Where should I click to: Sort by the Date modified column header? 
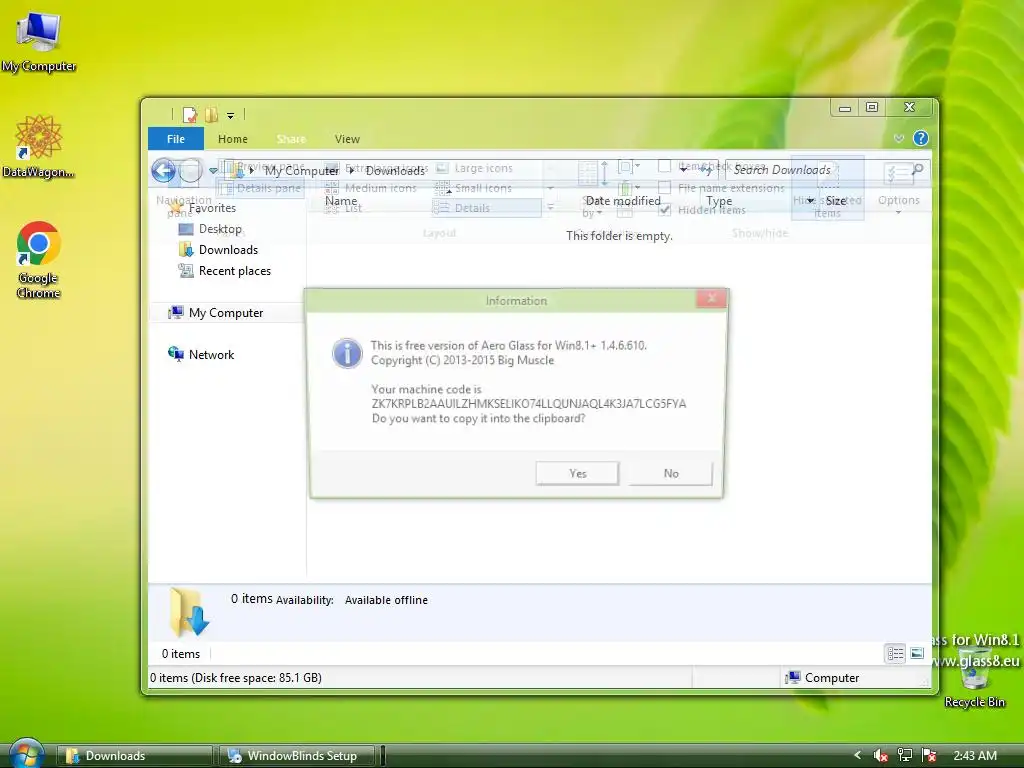click(x=622, y=201)
